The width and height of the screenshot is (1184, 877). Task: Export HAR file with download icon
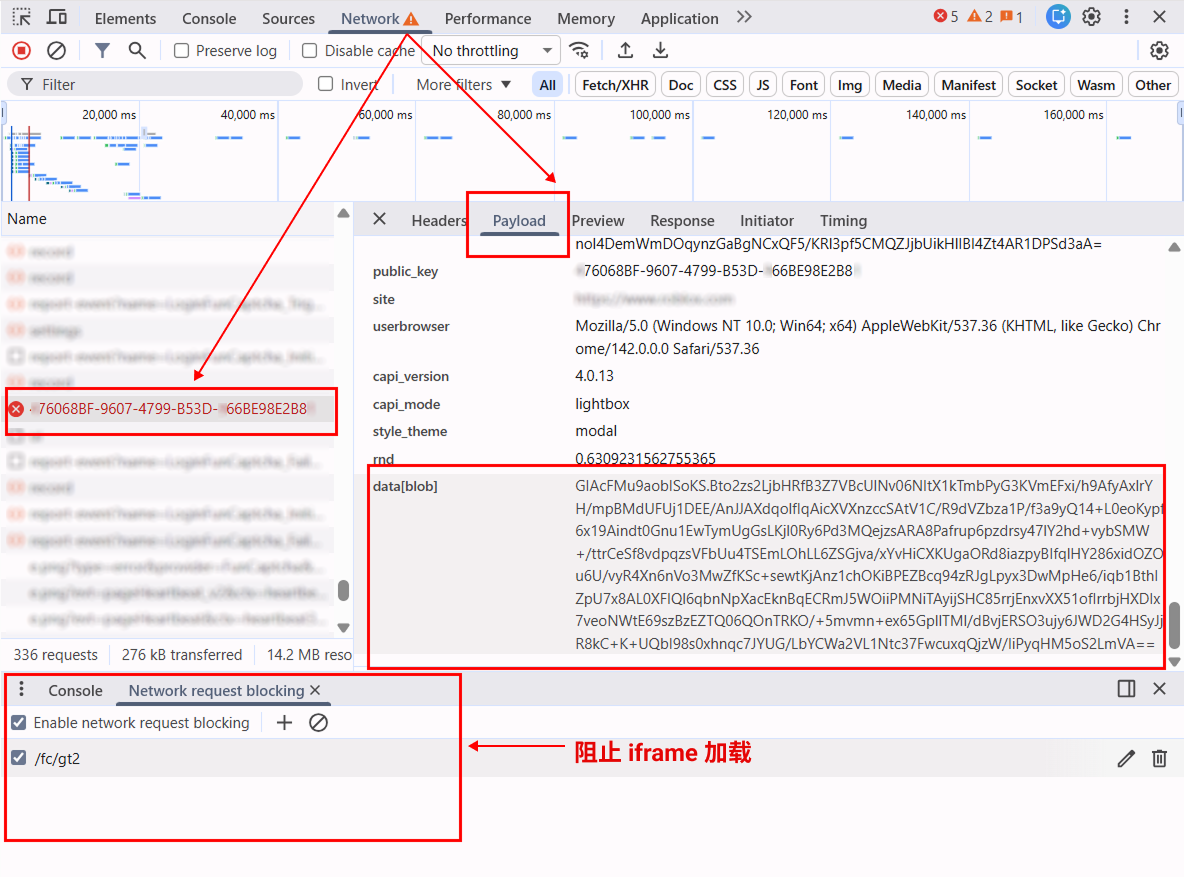point(660,50)
